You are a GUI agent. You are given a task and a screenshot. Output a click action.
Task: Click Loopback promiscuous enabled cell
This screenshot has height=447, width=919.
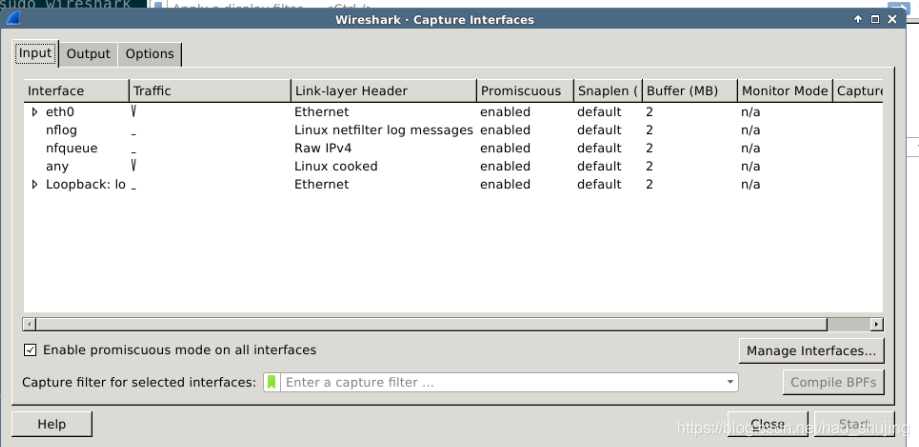505,185
